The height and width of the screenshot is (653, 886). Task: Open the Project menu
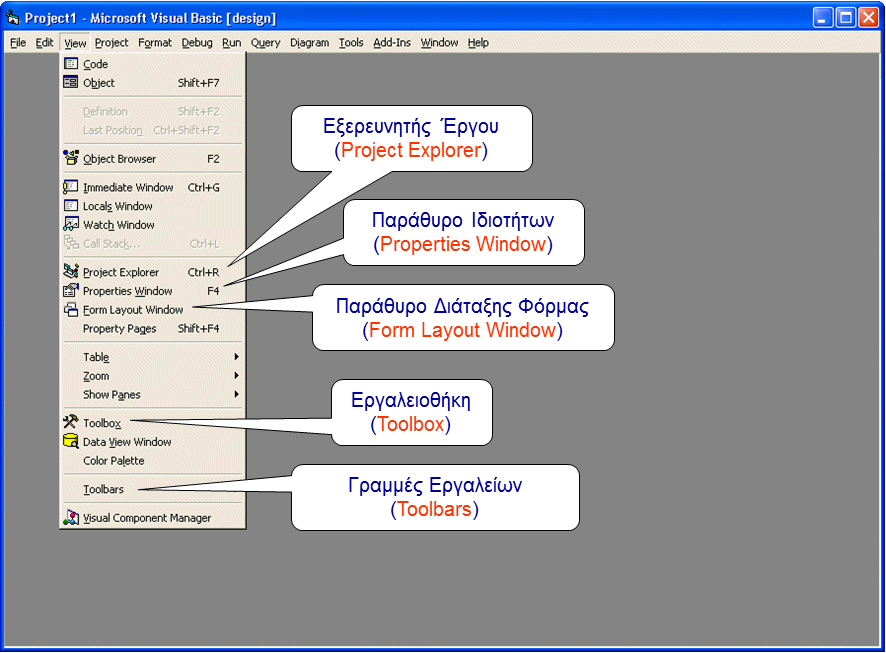tap(111, 43)
